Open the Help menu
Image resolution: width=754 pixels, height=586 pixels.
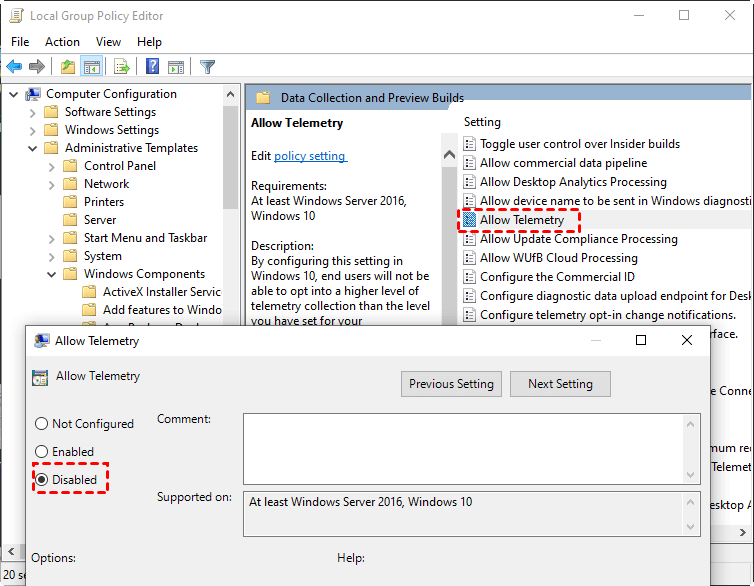coord(149,42)
